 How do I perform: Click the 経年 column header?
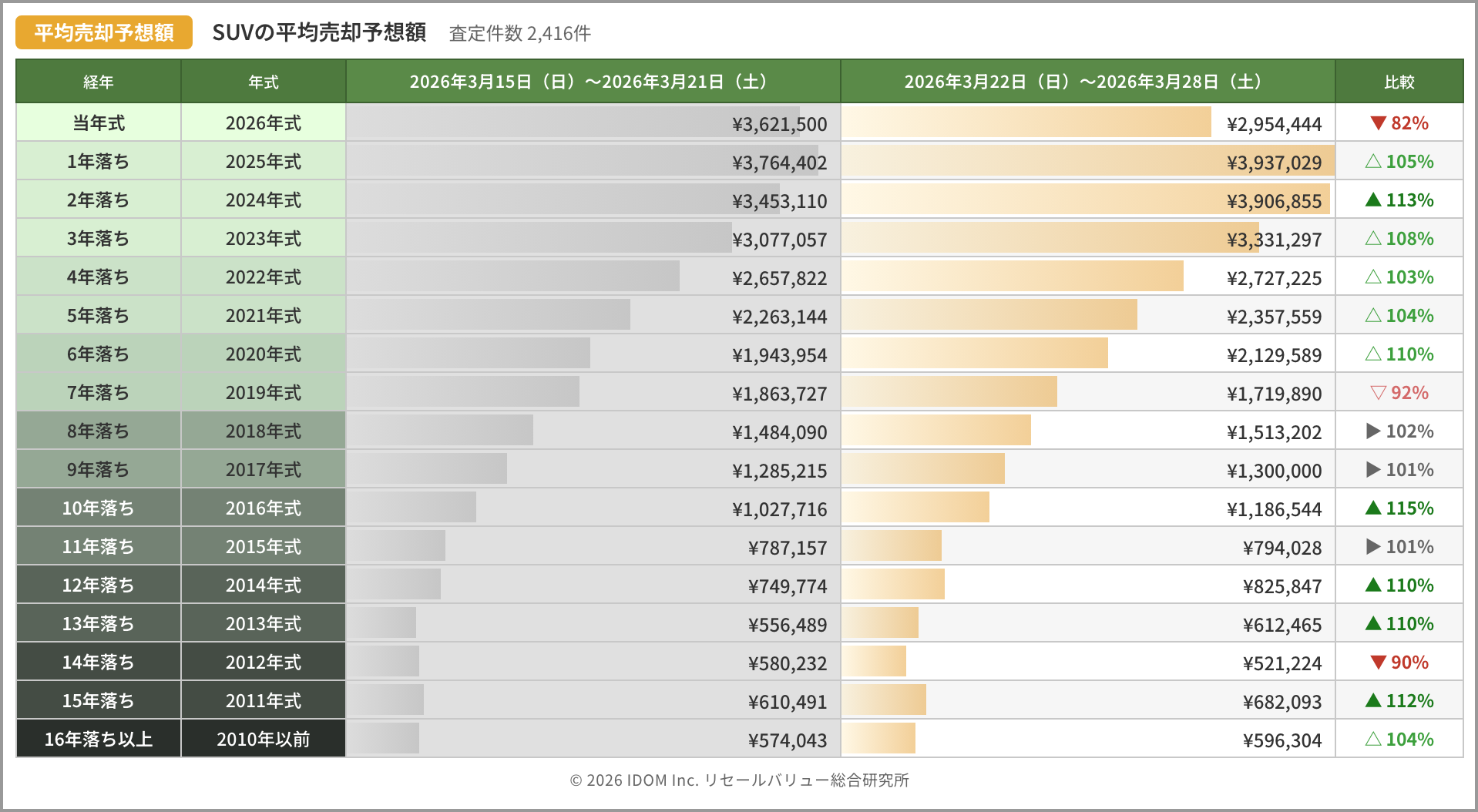[99, 82]
